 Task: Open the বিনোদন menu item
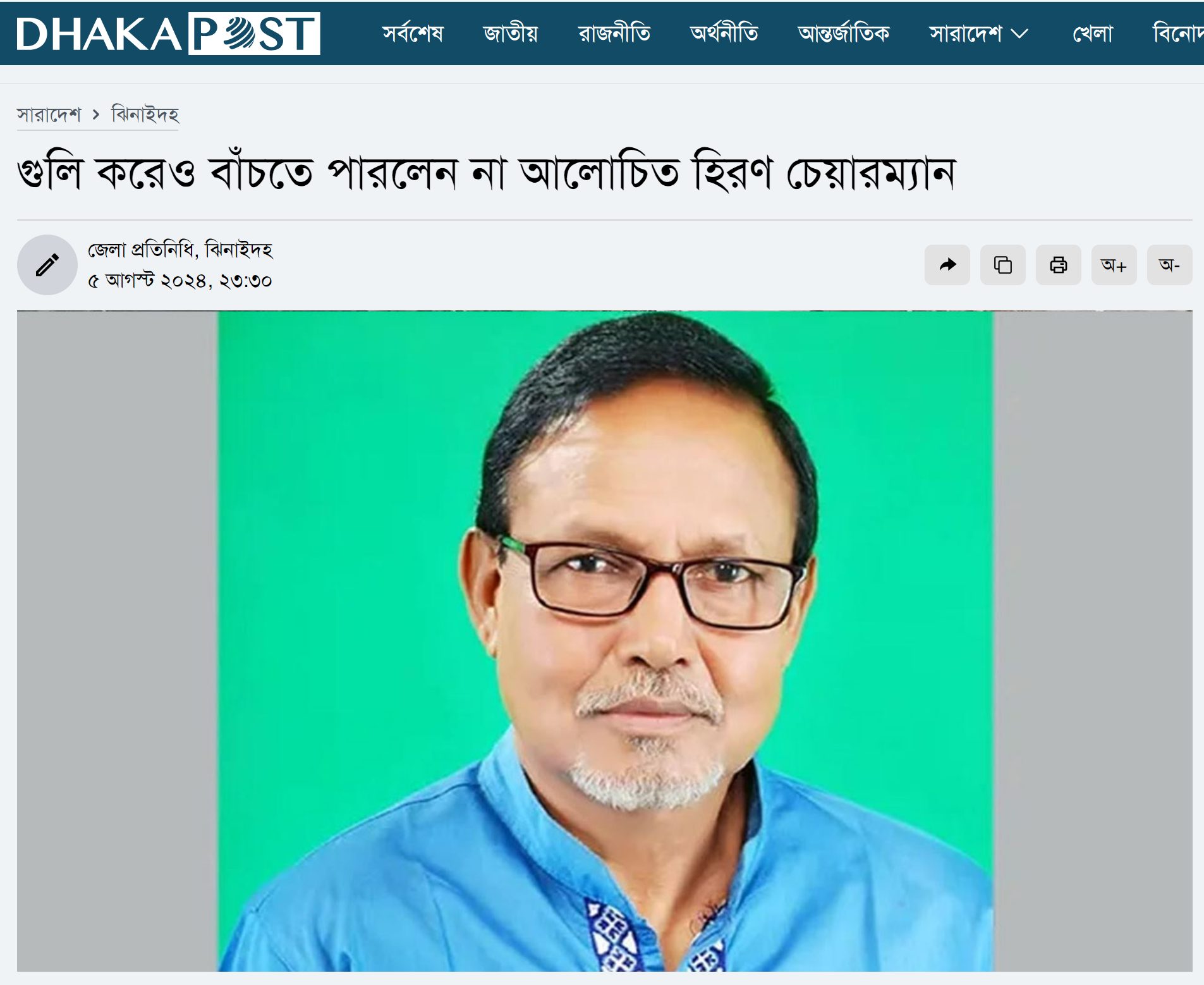[x=1178, y=33]
